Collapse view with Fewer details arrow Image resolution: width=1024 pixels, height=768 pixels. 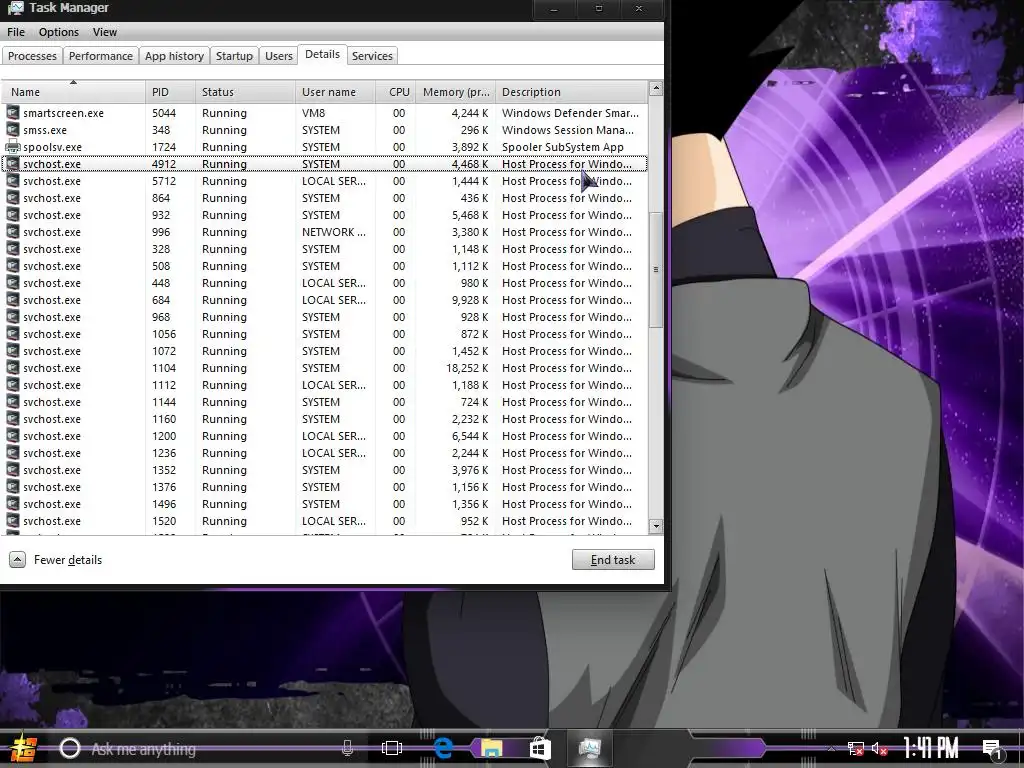tap(18, 560)
